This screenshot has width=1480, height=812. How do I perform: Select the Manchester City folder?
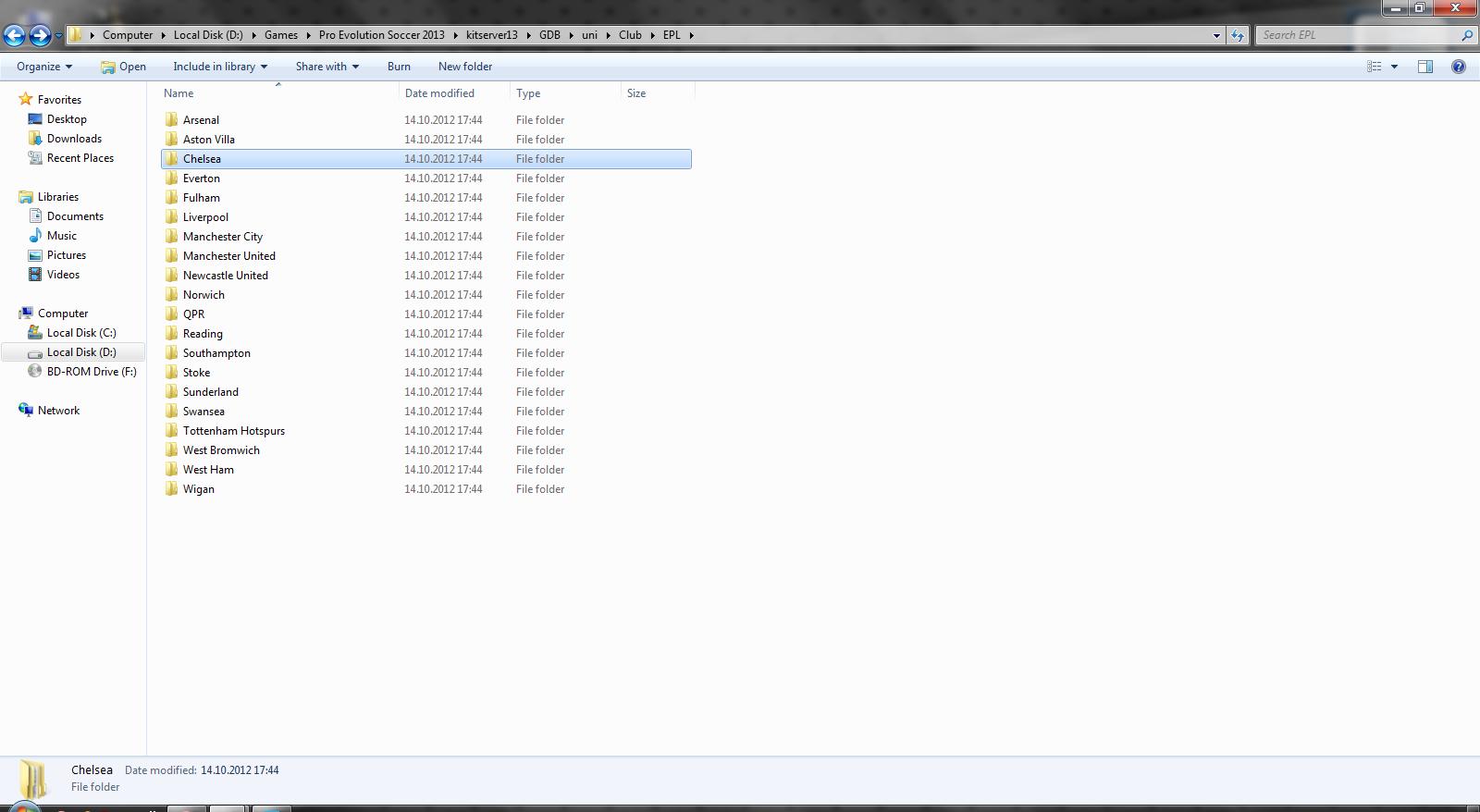tap(425, 237)
